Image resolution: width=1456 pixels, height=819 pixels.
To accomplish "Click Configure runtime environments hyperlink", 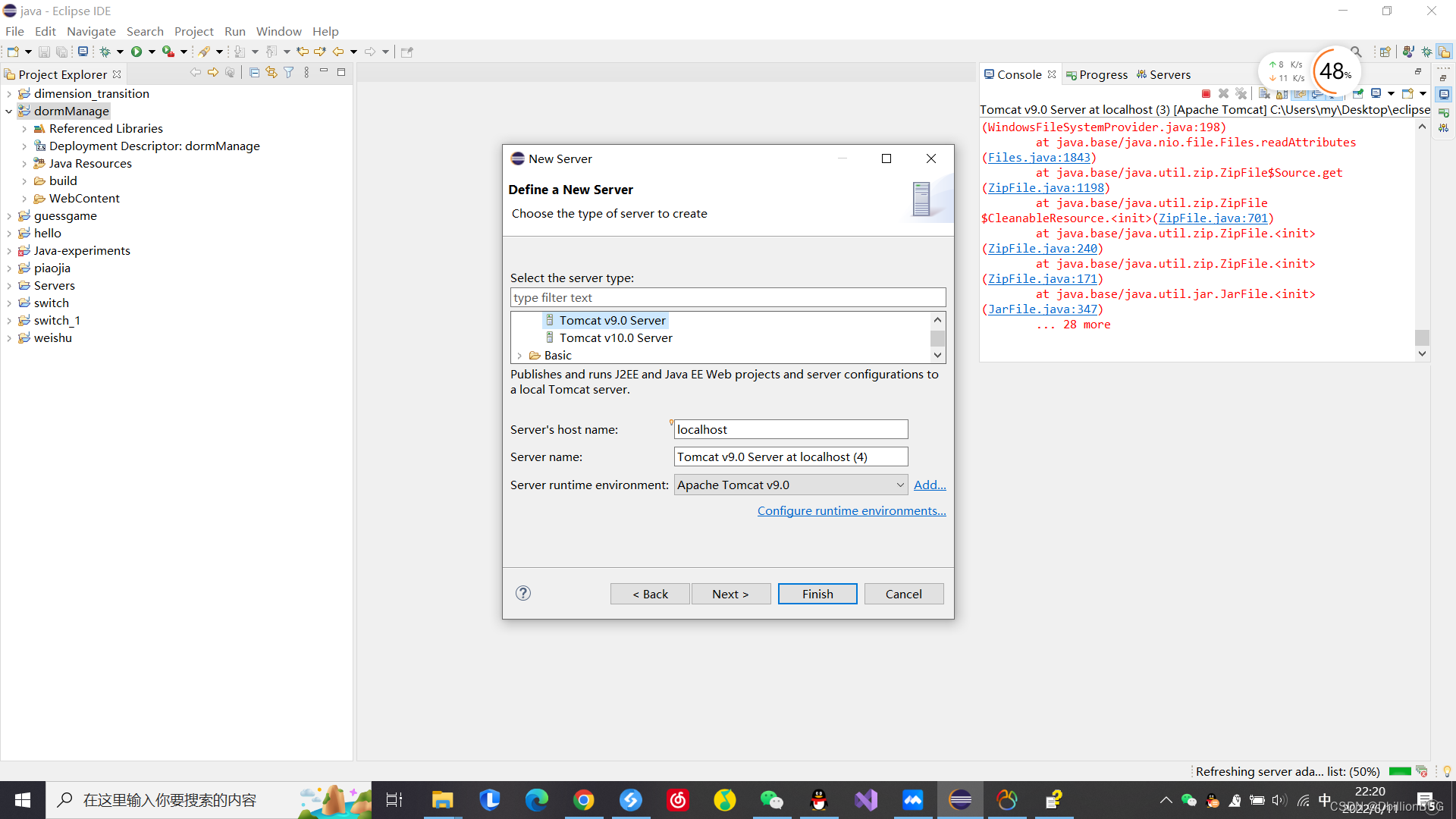I will 852,510.
